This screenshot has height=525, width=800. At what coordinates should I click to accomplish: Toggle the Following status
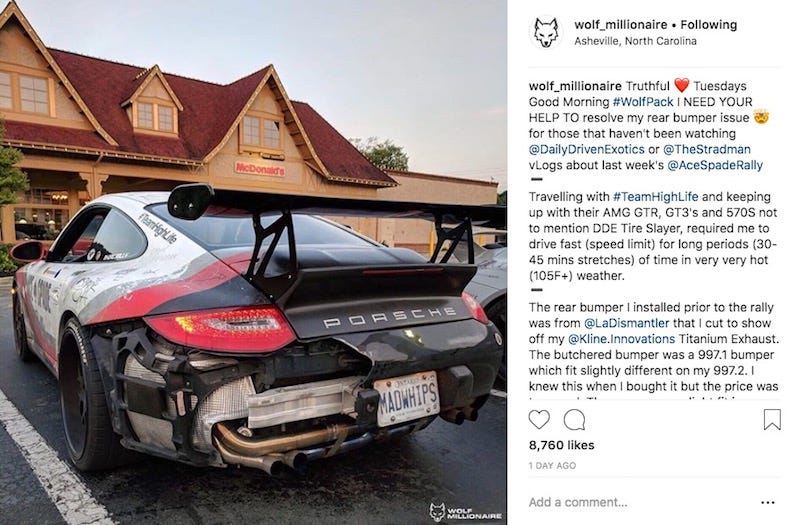coord(709,24)
